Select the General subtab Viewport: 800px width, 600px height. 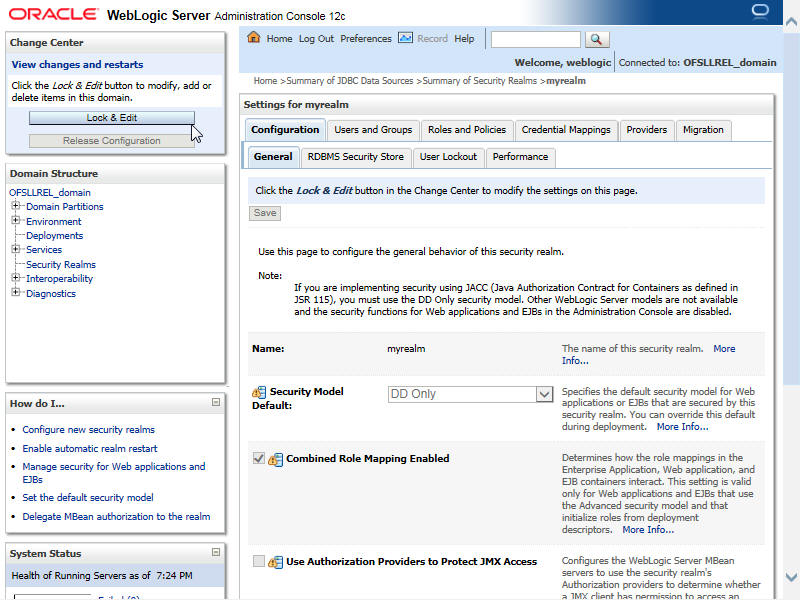tap(273, 157)
